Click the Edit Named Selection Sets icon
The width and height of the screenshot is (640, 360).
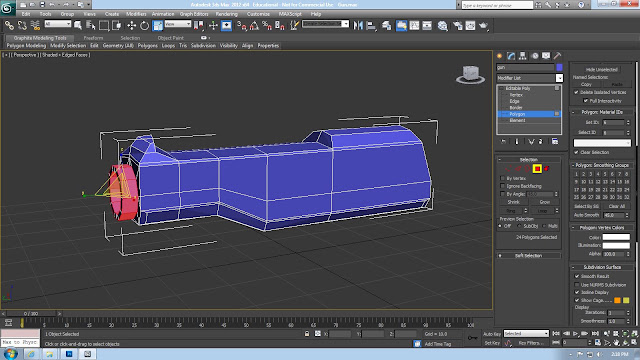tap(294, 26)
